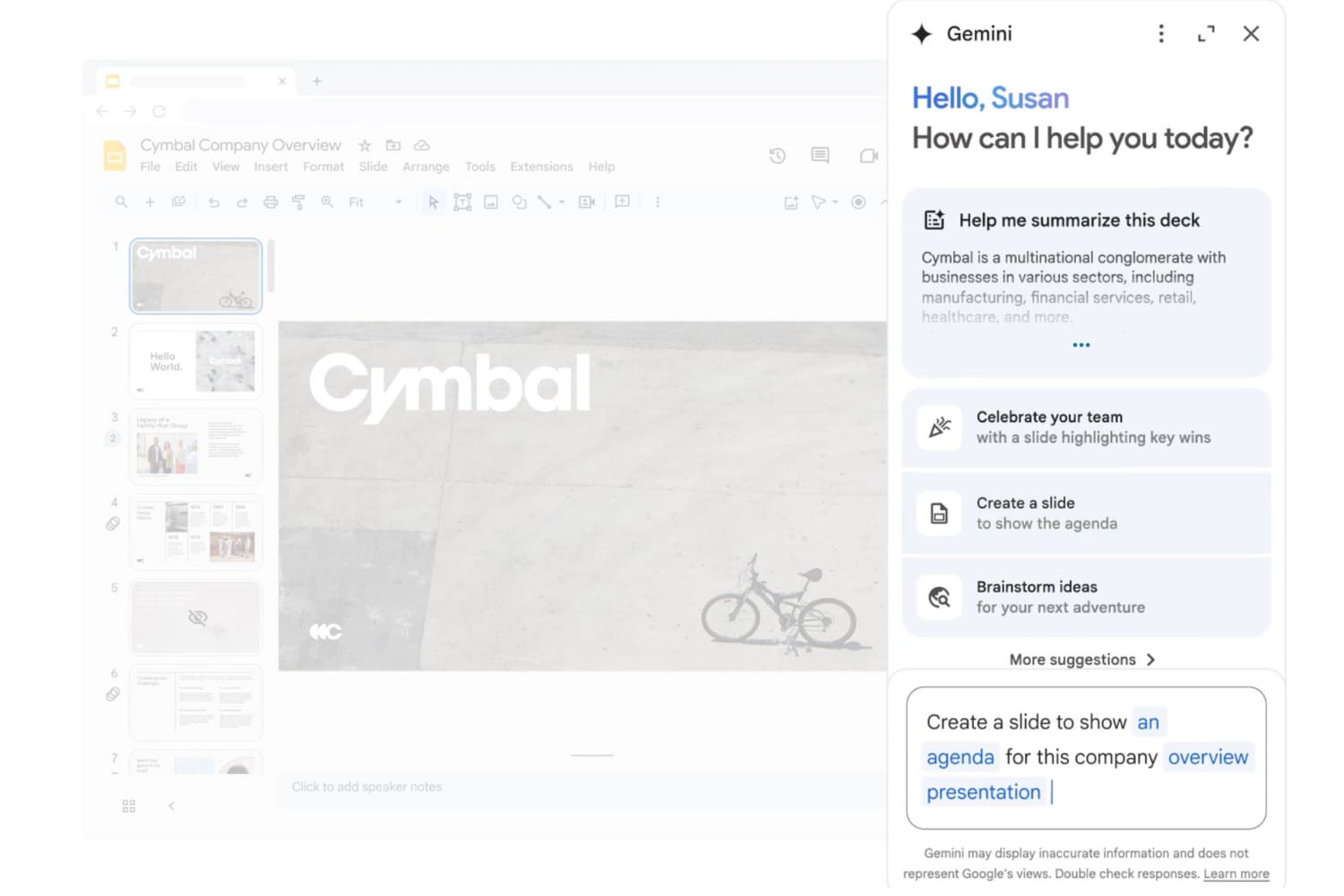Expand the Gemini panel to full size
1344x896 pixels.
[1206, 34]
